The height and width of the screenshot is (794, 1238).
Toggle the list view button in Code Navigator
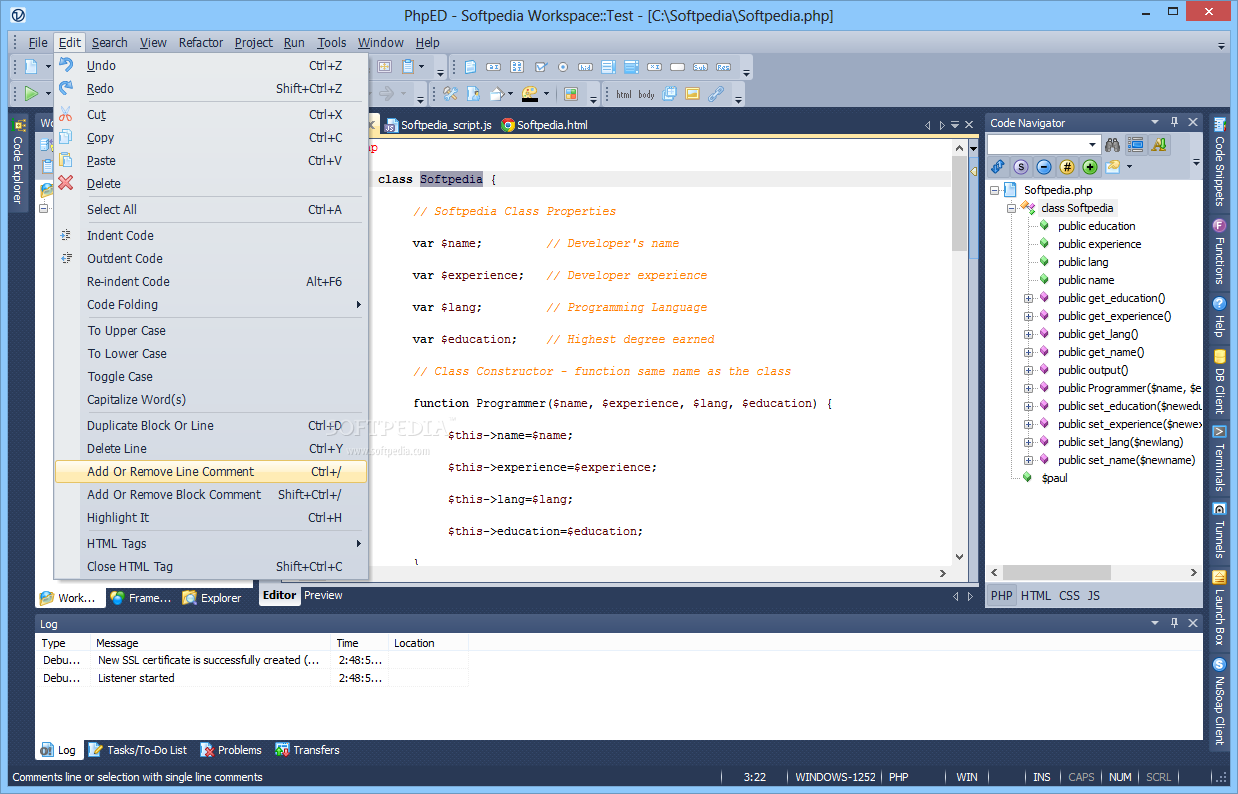pos(1137,144)
